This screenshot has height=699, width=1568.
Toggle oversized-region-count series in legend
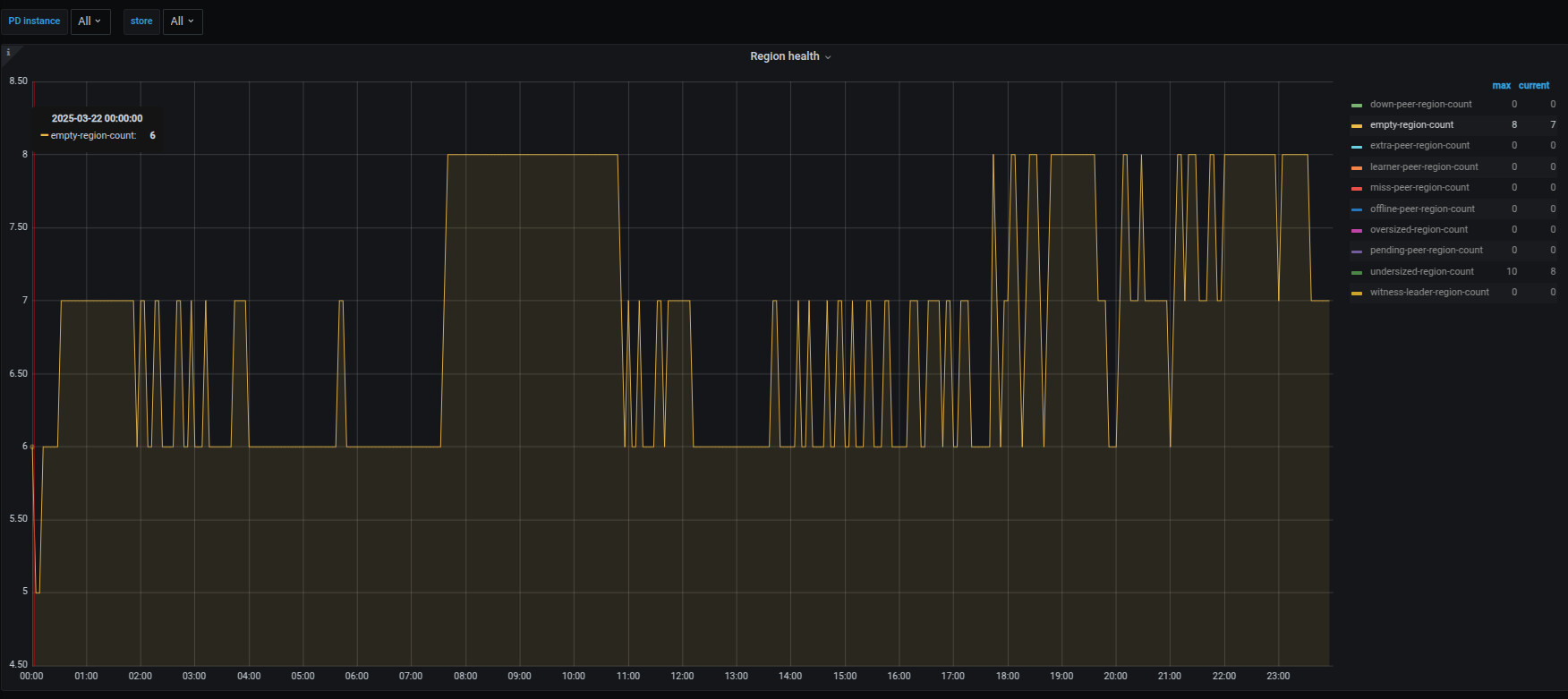[x=1419, y=230]
